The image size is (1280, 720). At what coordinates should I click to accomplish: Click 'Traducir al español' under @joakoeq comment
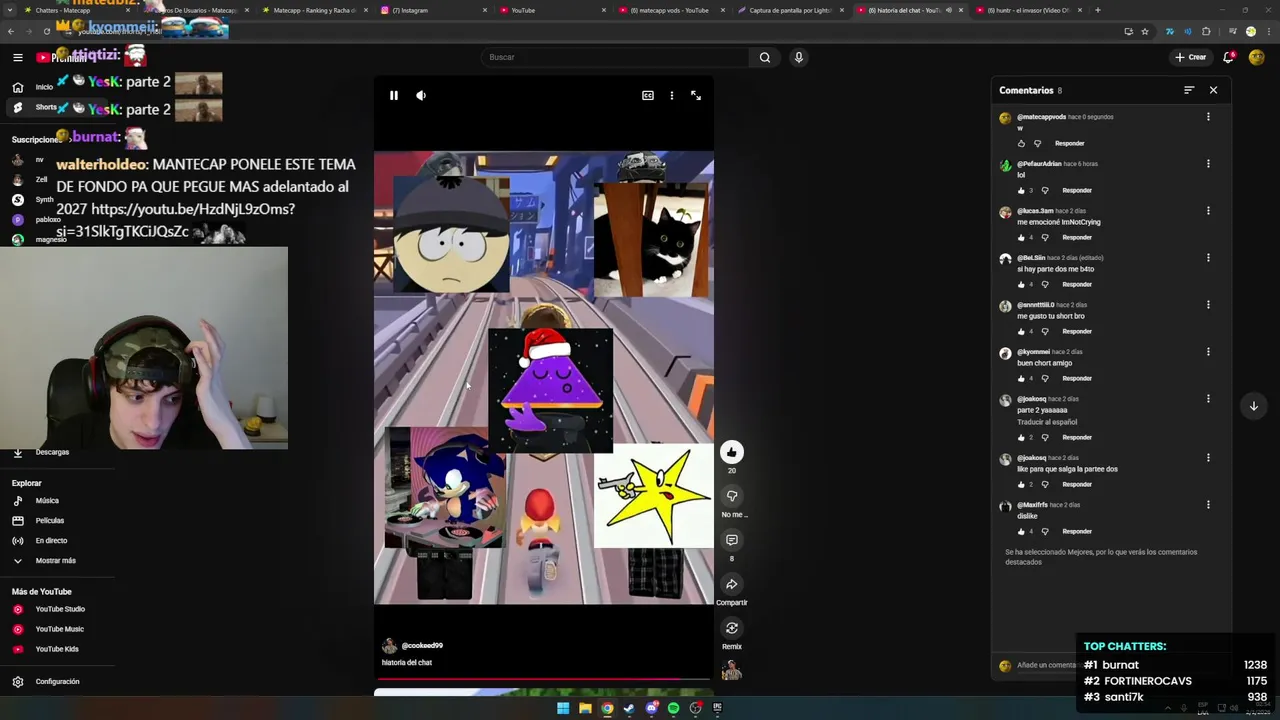1047,422
